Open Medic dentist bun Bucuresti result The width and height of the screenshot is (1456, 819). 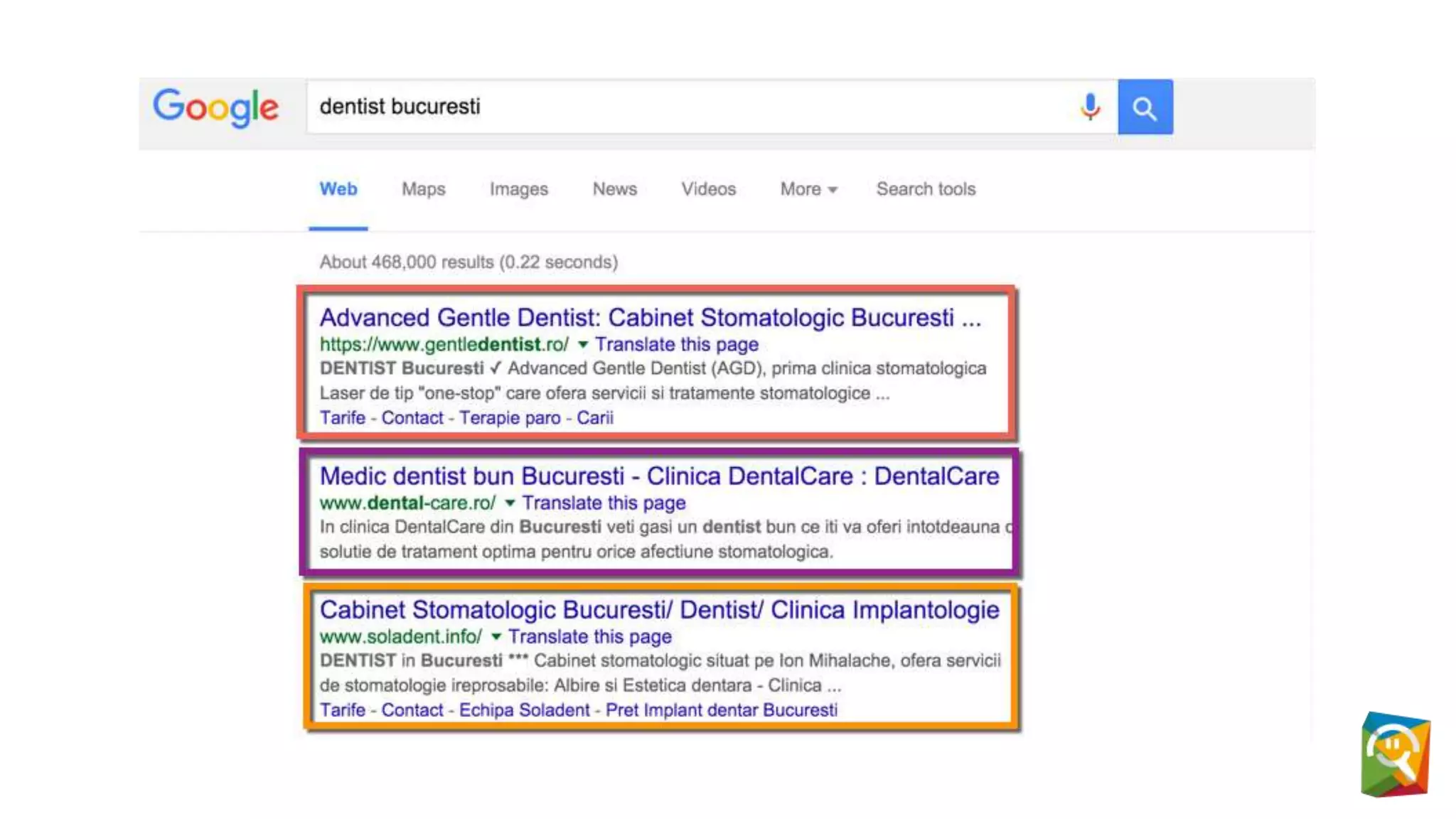(659, 476)
